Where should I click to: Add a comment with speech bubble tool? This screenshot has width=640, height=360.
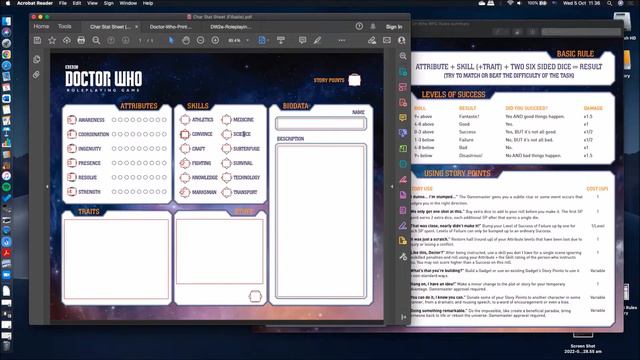point(302,40)
